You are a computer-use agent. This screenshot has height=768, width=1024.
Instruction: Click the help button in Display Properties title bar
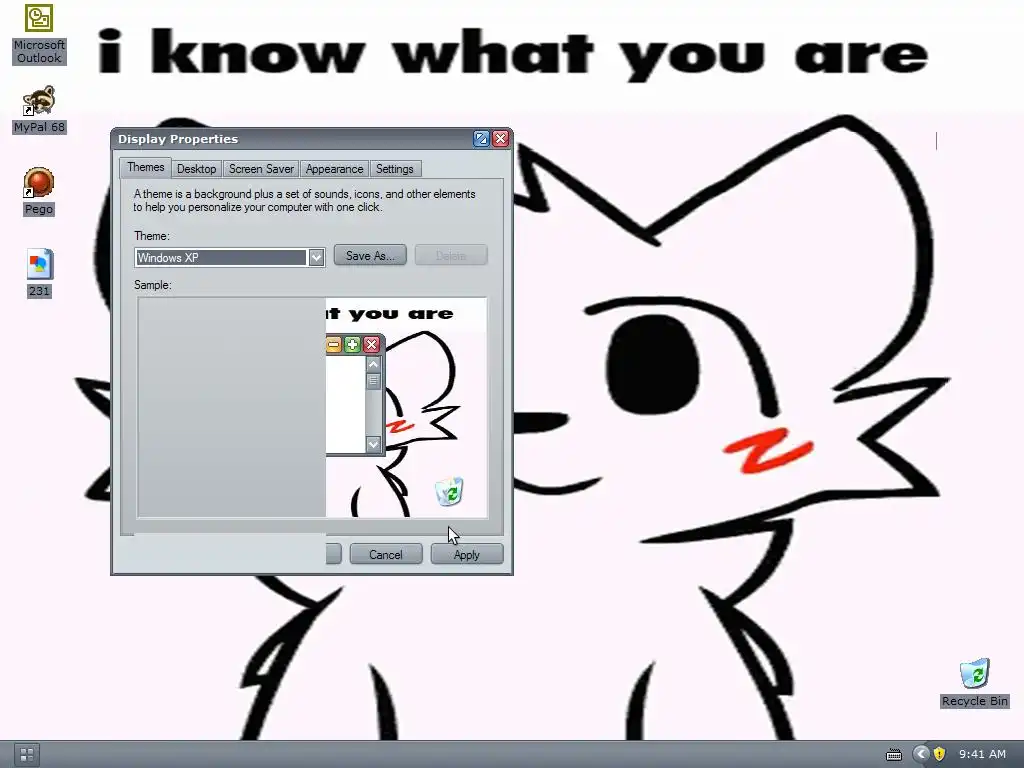pyautogui.click(x=481, y=138)
